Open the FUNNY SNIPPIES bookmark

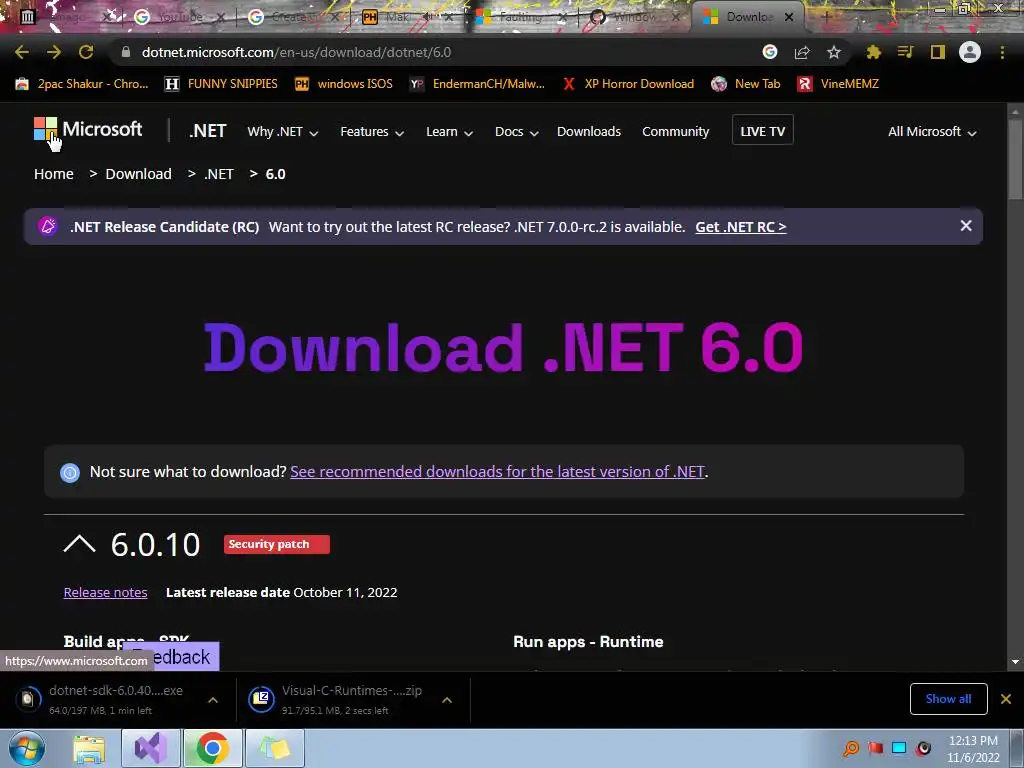point(221,84)
